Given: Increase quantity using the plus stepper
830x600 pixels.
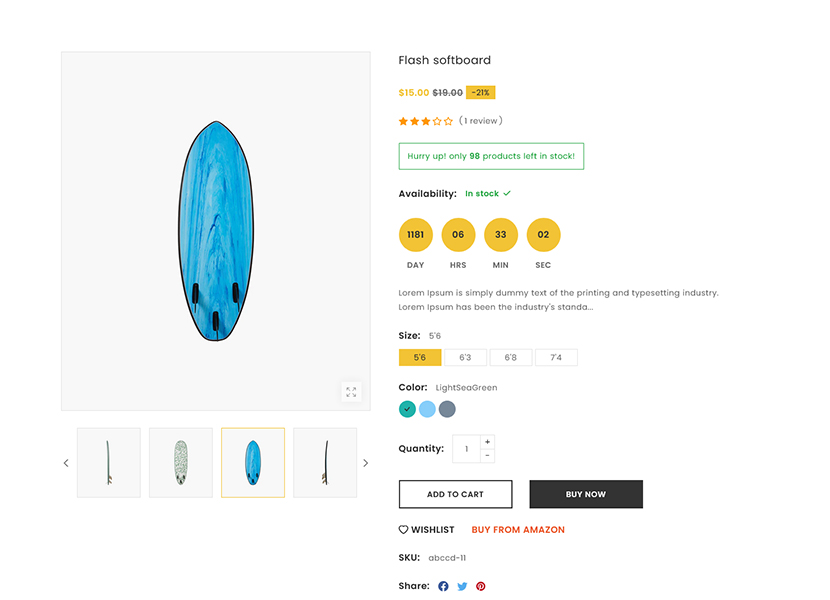Looking at the screenshot, I should point(488,441).
